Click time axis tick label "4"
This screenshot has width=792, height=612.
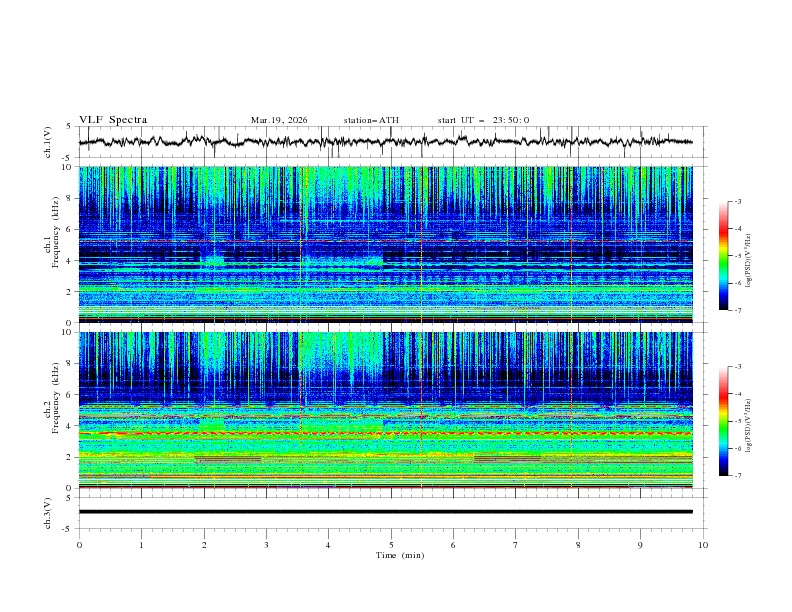[x=328, y=545]
